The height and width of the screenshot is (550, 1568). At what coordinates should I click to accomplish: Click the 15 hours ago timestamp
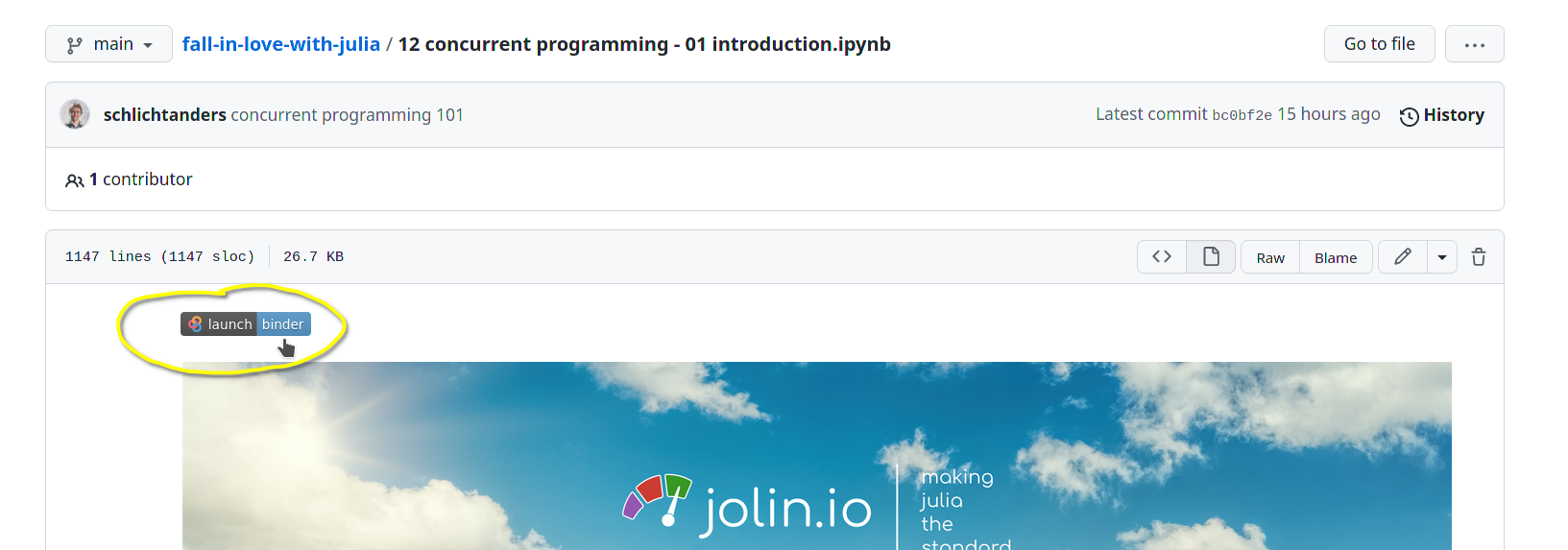click(x=1329, y=114)
